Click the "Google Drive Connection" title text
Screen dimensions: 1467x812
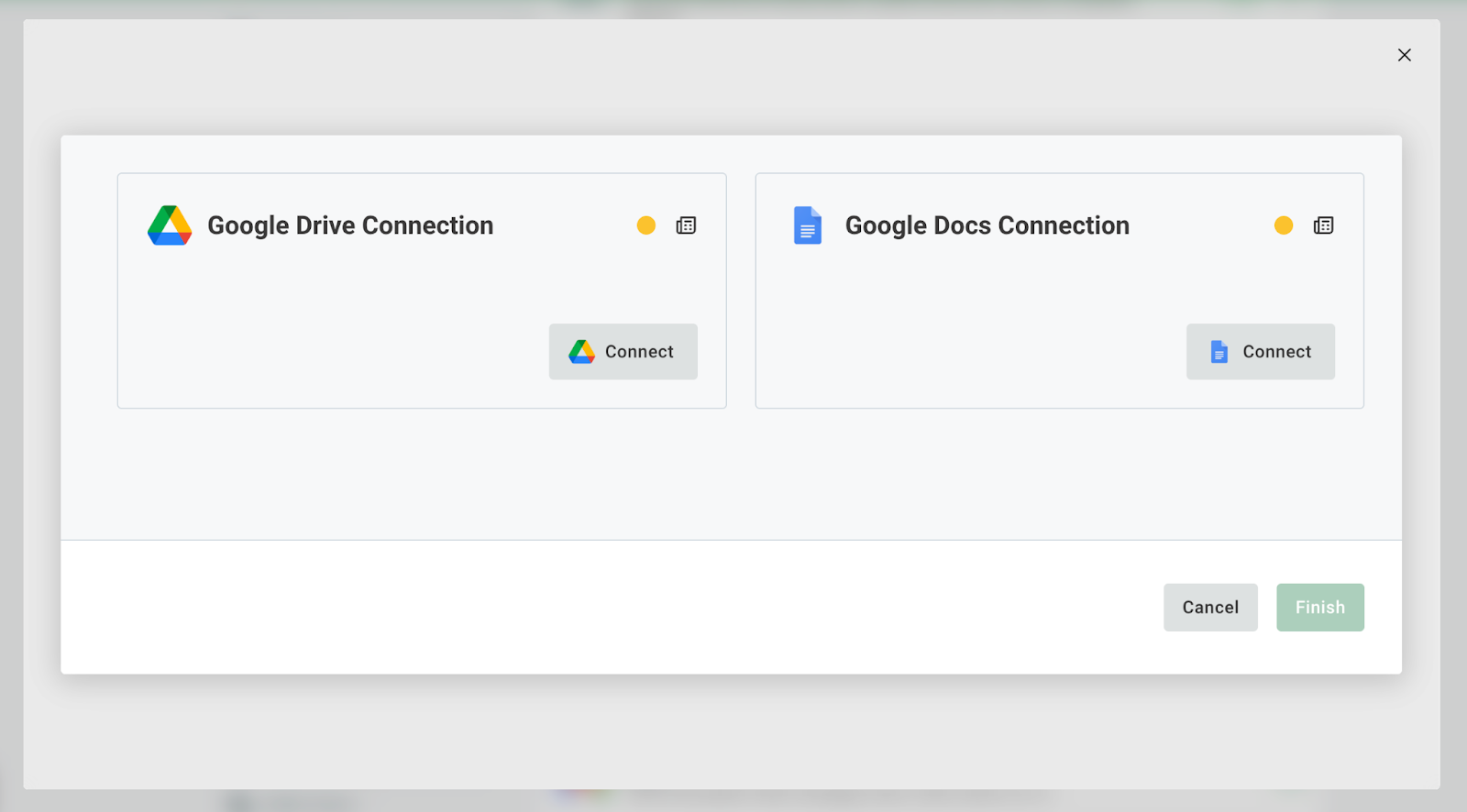point(350,225)
